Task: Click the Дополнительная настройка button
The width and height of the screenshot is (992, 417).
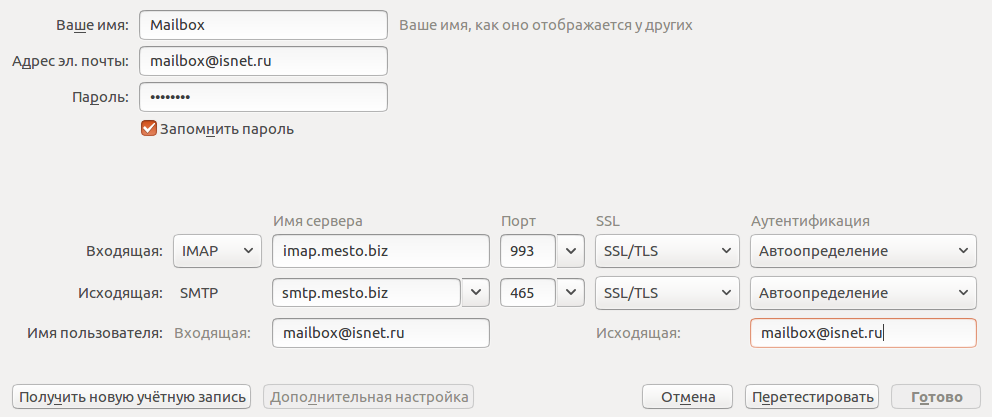Action: point(368,397)
